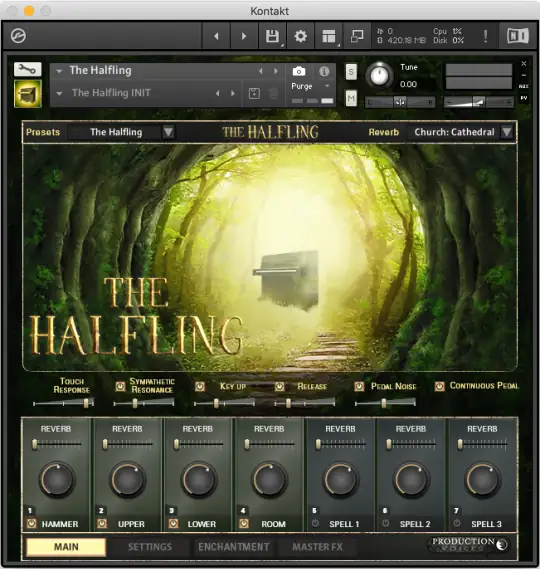Expand The Halfling INIT snapshot dropdown triangle

click(x=59, y=93)
